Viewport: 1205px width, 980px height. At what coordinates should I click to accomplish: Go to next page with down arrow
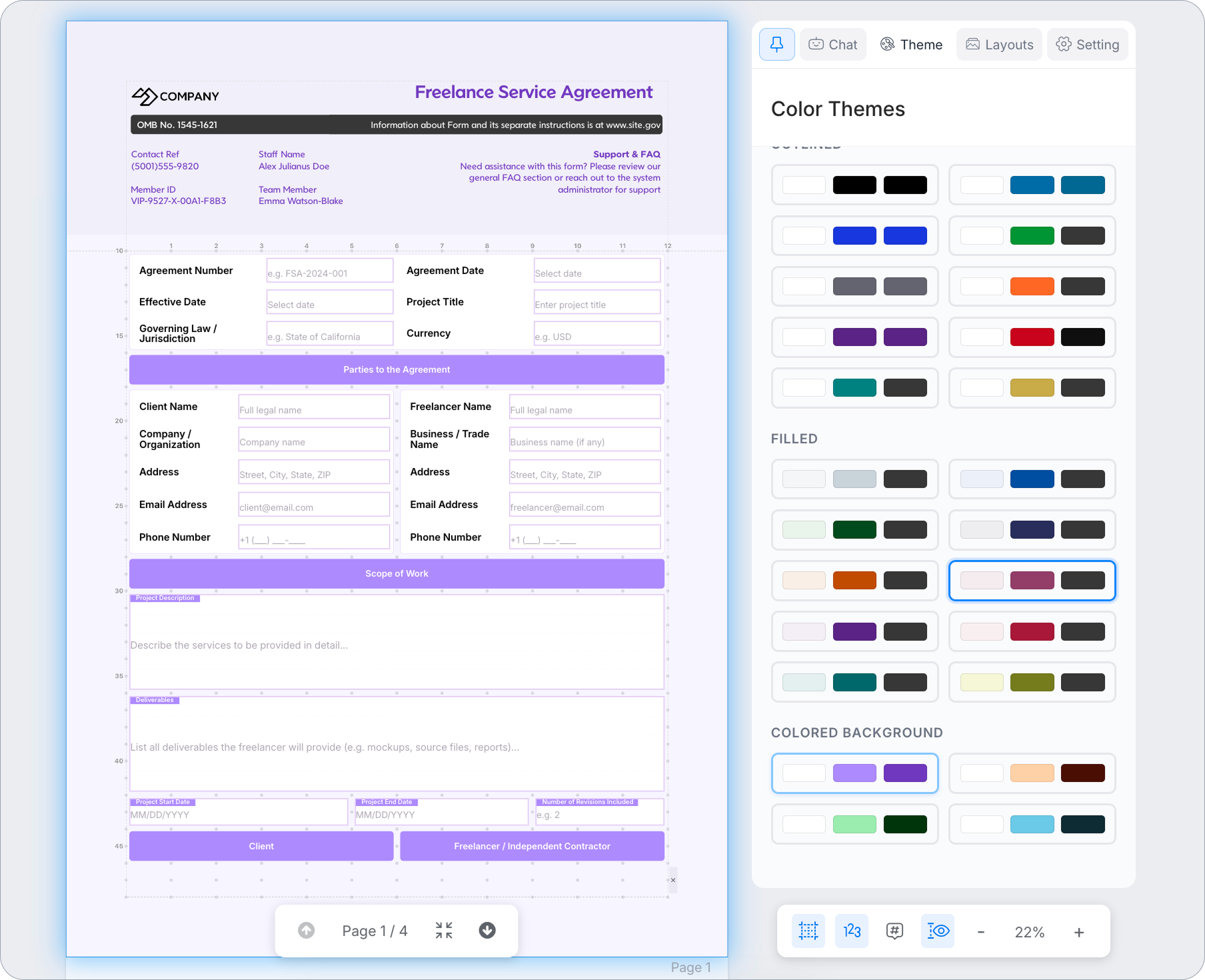coord(487,931)
